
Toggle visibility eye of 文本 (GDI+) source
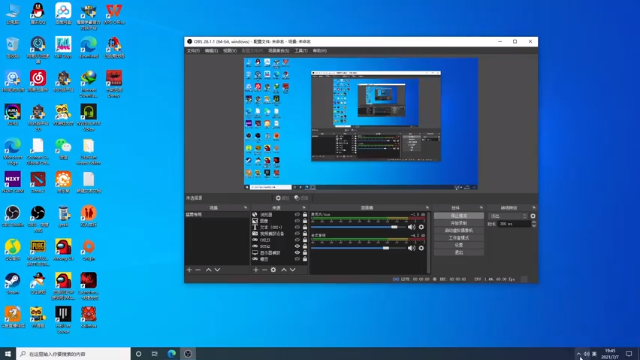(297, 227)
